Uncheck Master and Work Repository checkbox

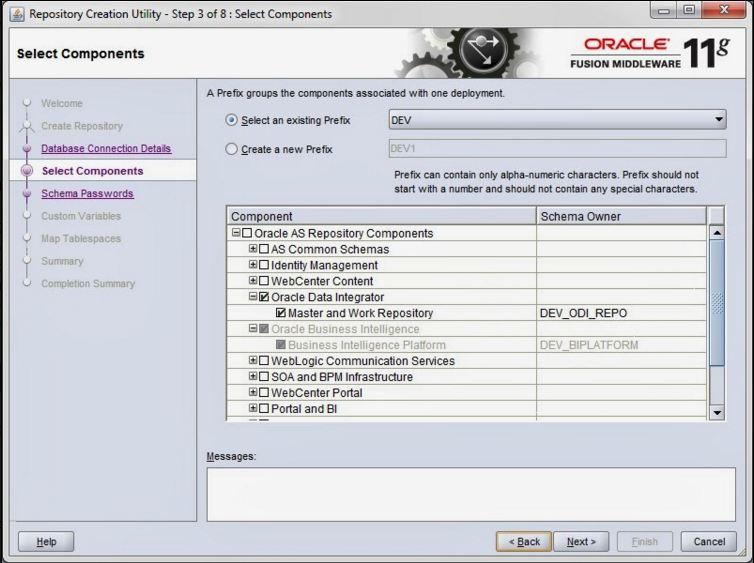coord(281,313)
